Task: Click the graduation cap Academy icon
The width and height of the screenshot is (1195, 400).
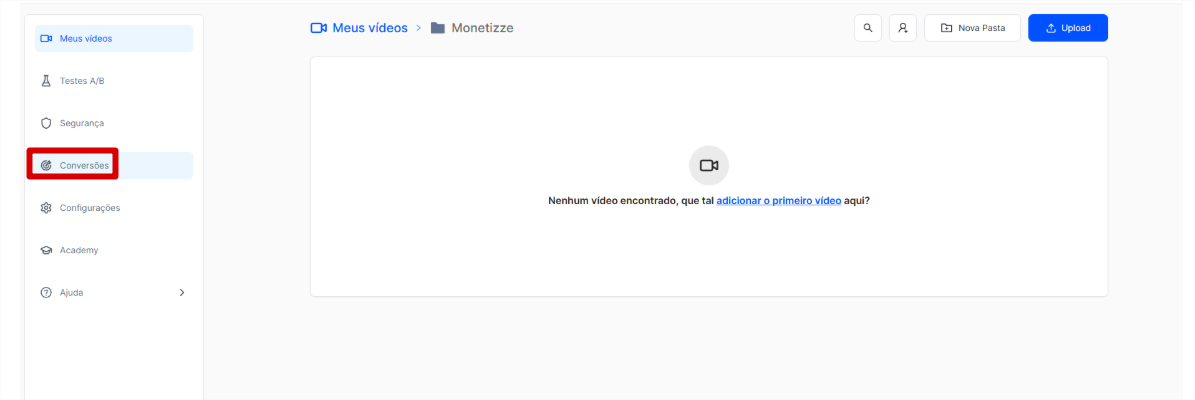Action: [46, 250]
